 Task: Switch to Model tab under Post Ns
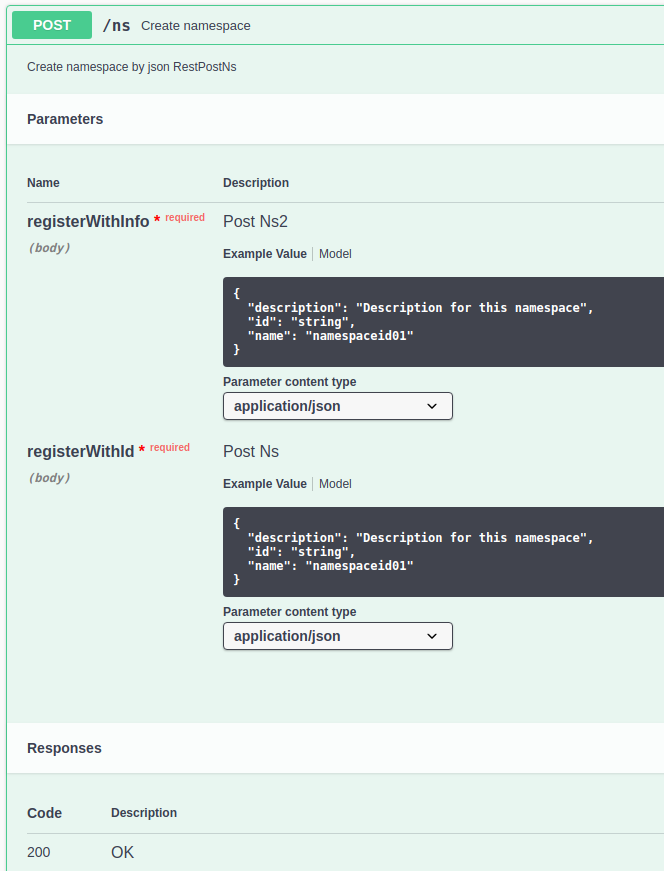pyautogui.click(x=335, y=484)
